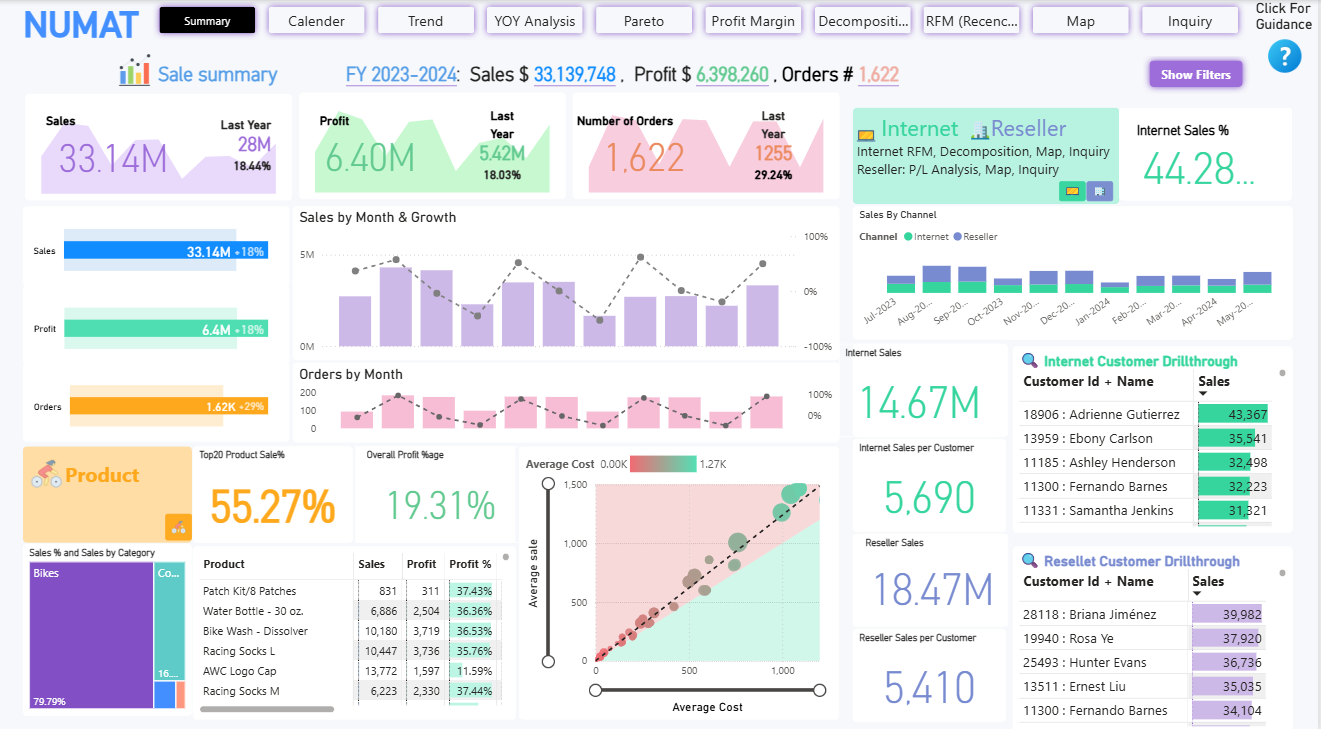Click the Sales figure 33,139,748

click(x=574, y=74)
